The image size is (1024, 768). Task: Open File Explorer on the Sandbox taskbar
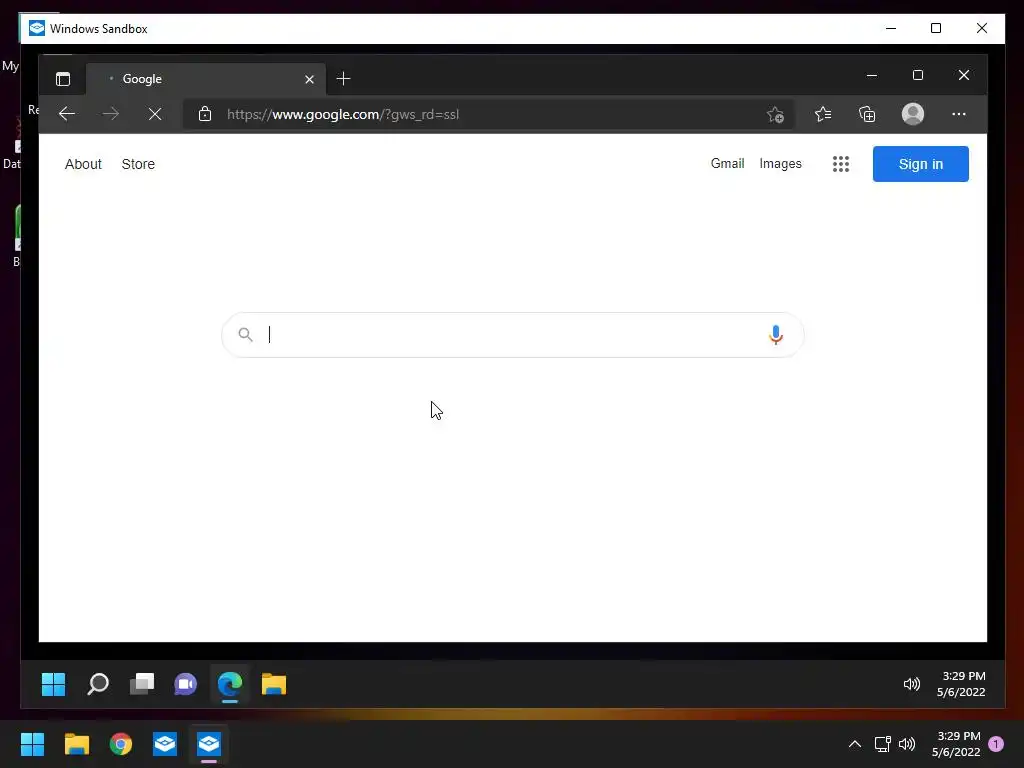[x=274, y=684]
